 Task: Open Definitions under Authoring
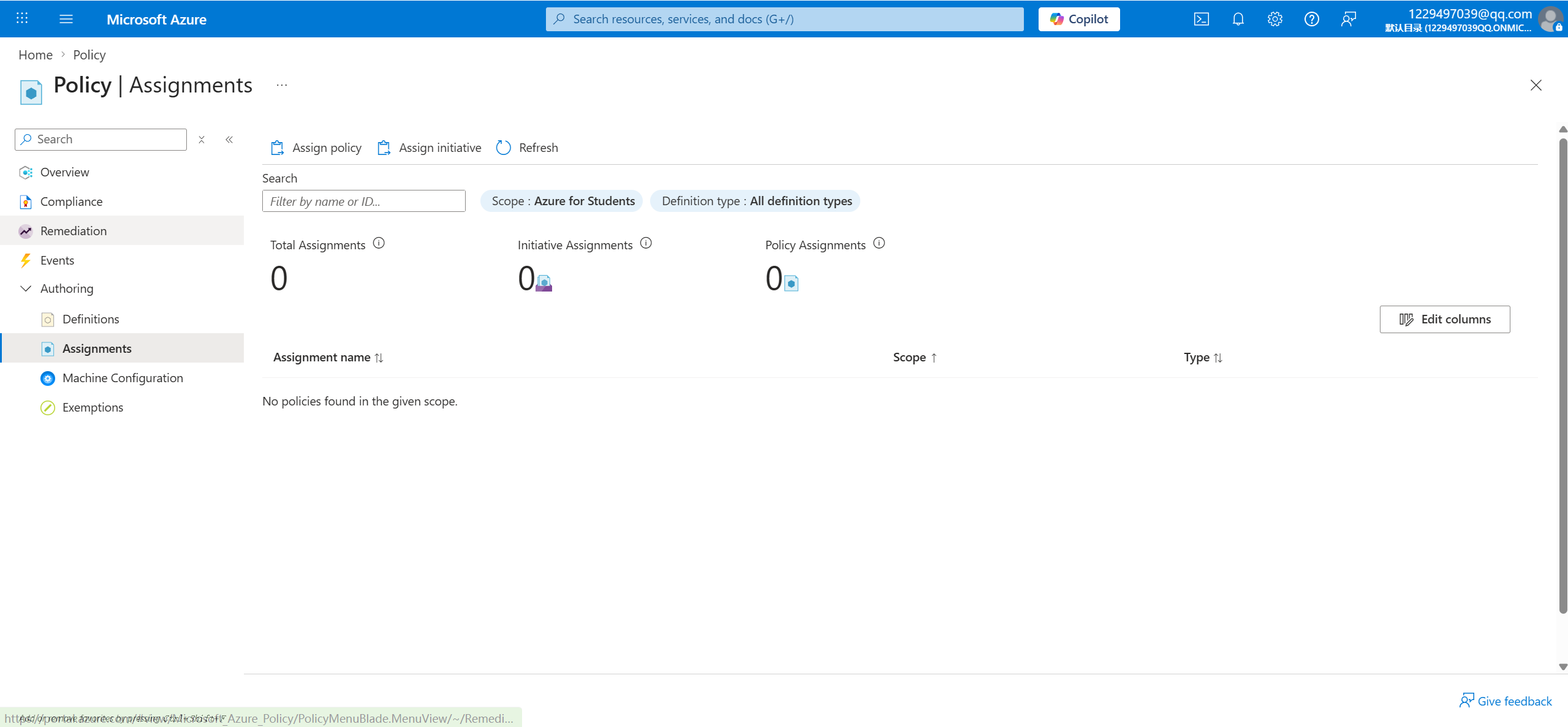click(123, 319)
